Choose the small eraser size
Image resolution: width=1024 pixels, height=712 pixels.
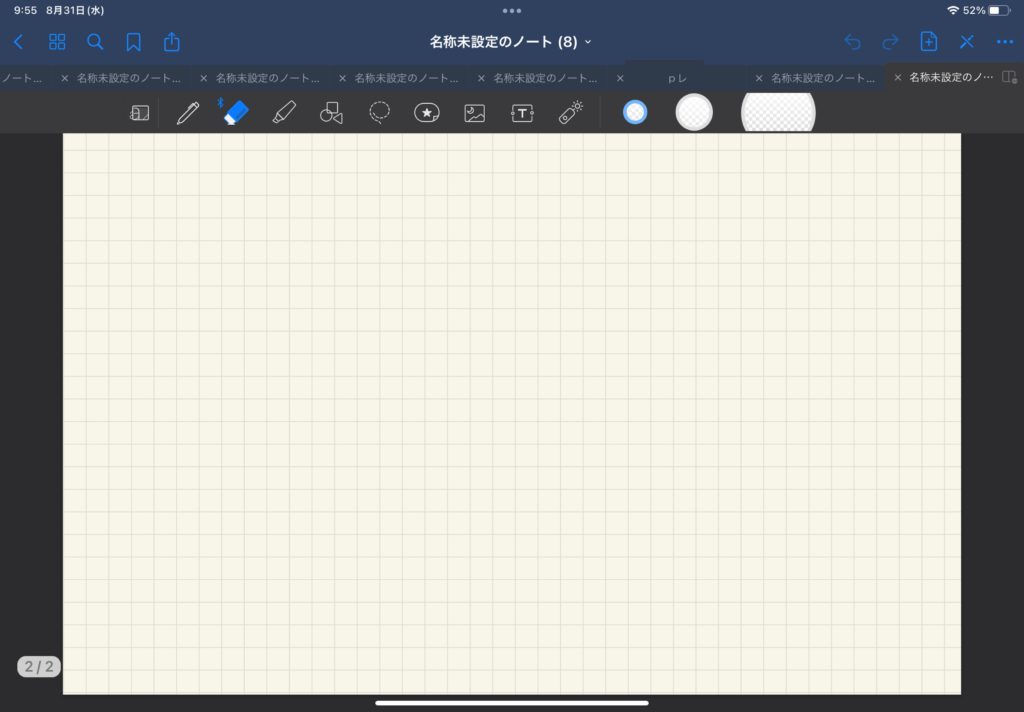(x=635, y=112)
